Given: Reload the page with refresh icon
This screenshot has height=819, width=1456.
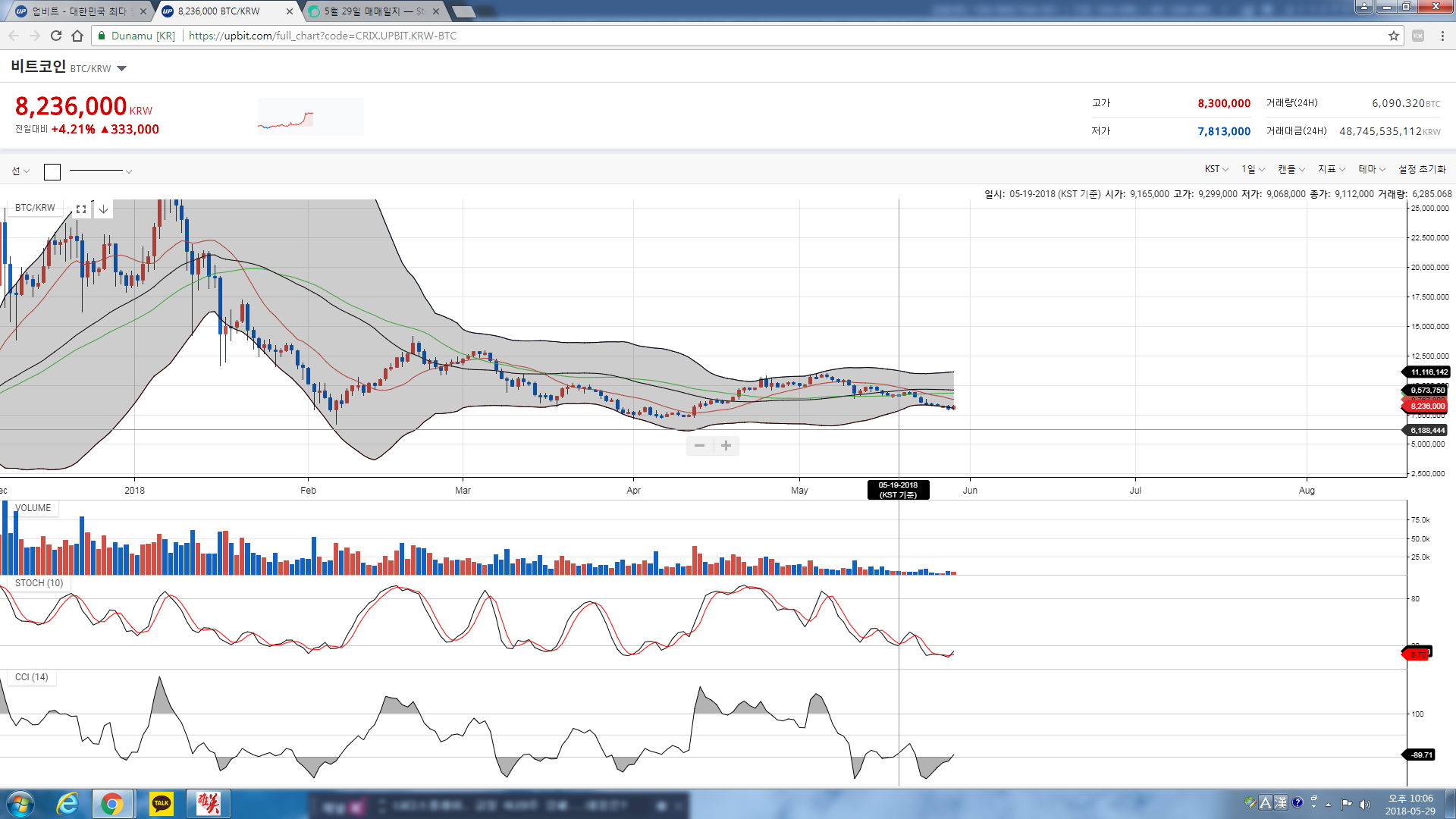Looking at the screenshot, I should click(56, 36).
